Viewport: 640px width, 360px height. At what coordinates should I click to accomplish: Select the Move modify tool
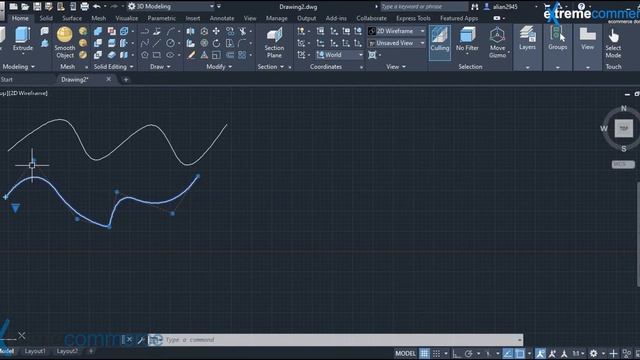pyautogui.click(x=216, y=31)
